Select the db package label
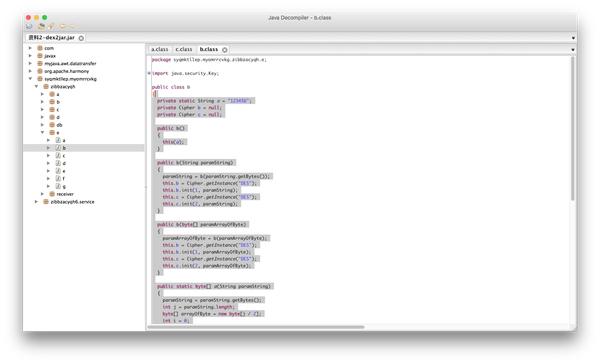The width and height of the screenshot is (600, 364). 59,125
